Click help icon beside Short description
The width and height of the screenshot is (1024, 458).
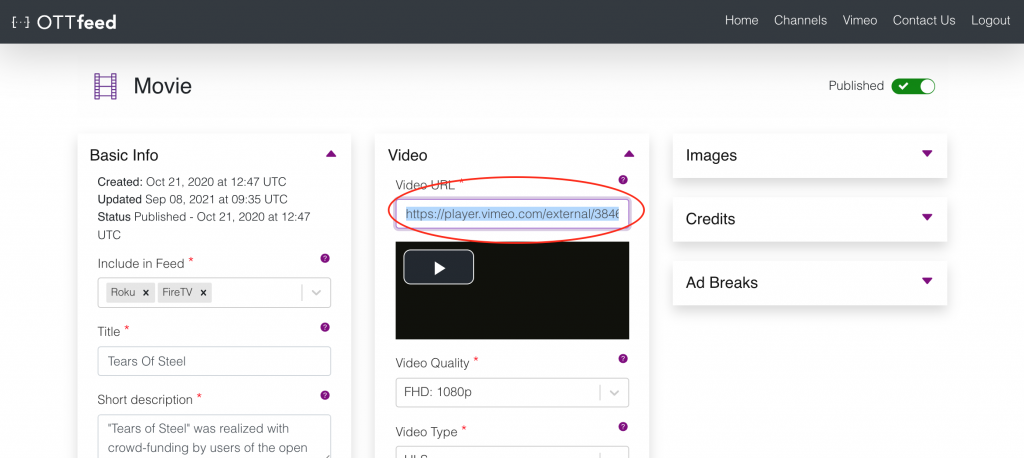point(324,395)
